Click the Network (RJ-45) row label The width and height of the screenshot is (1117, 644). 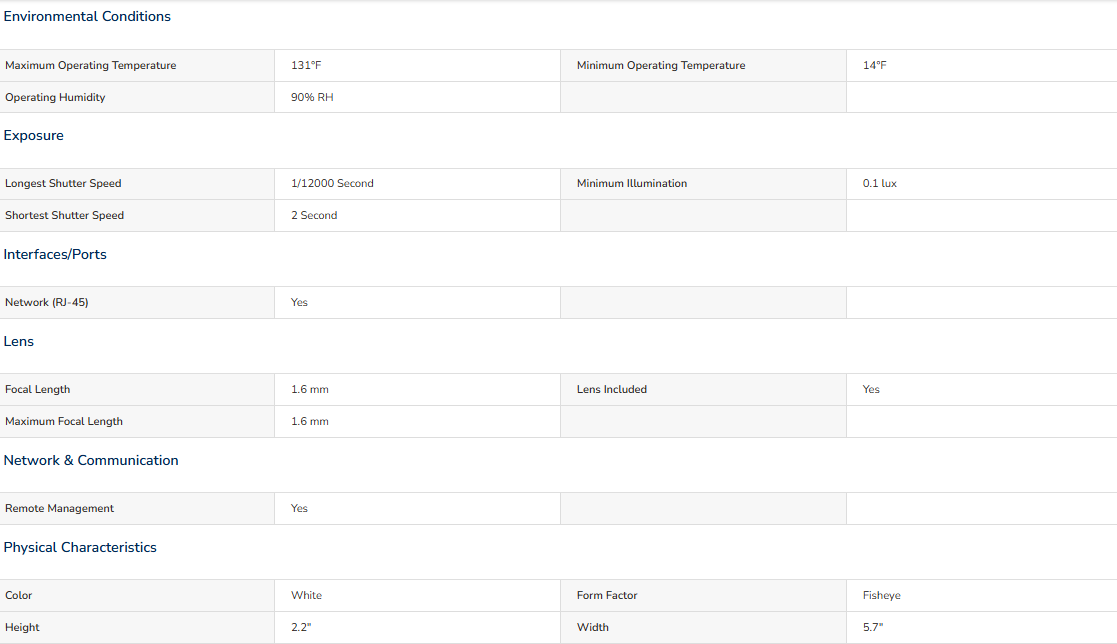tap(46, 303)
